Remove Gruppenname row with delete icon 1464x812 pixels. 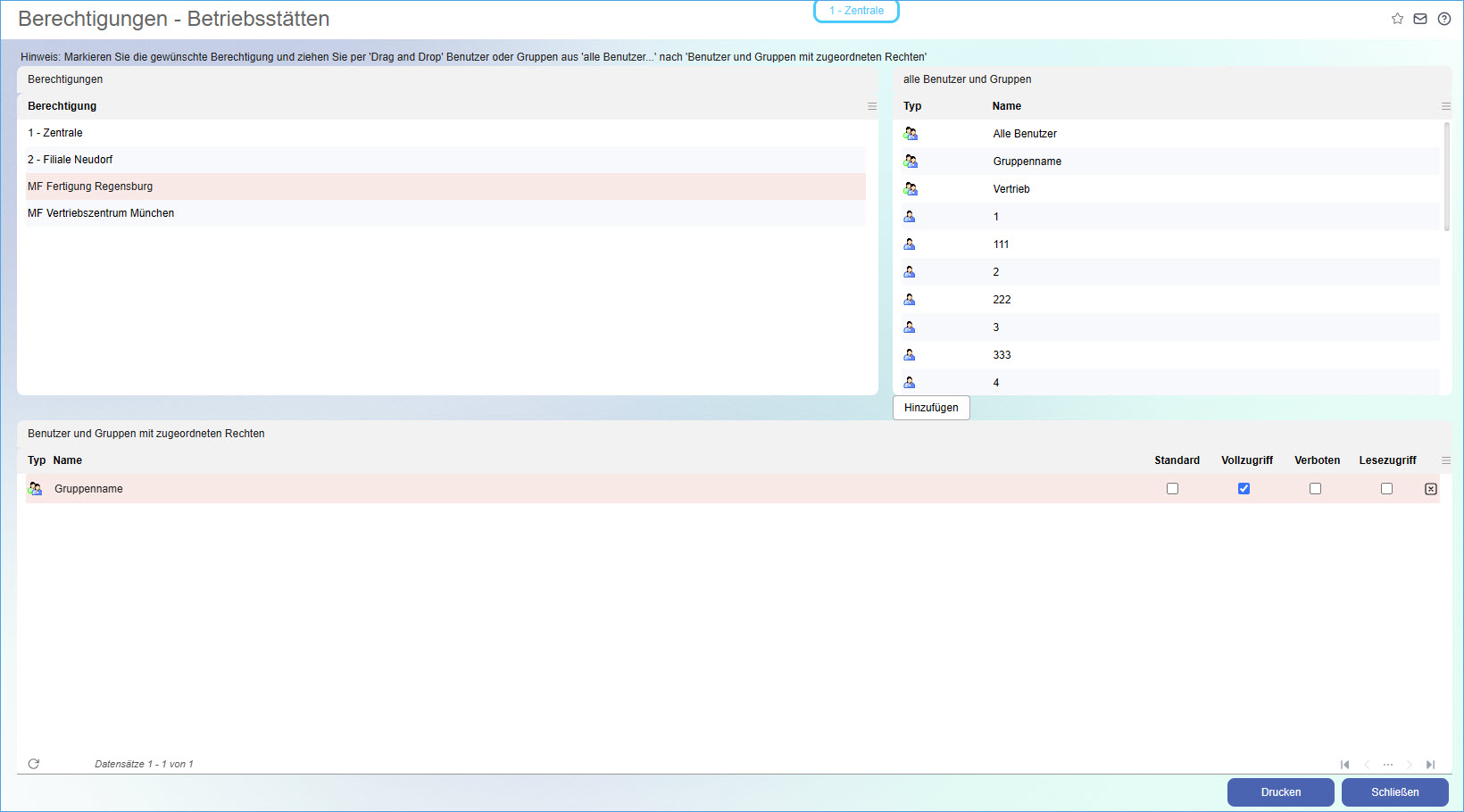pos(1431,489)
